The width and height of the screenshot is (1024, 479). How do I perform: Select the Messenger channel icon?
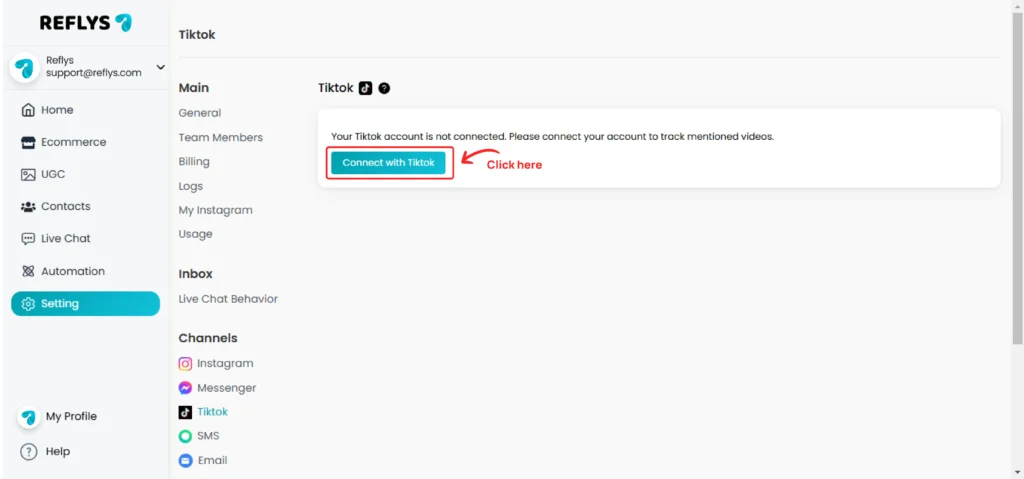point(185,388)
